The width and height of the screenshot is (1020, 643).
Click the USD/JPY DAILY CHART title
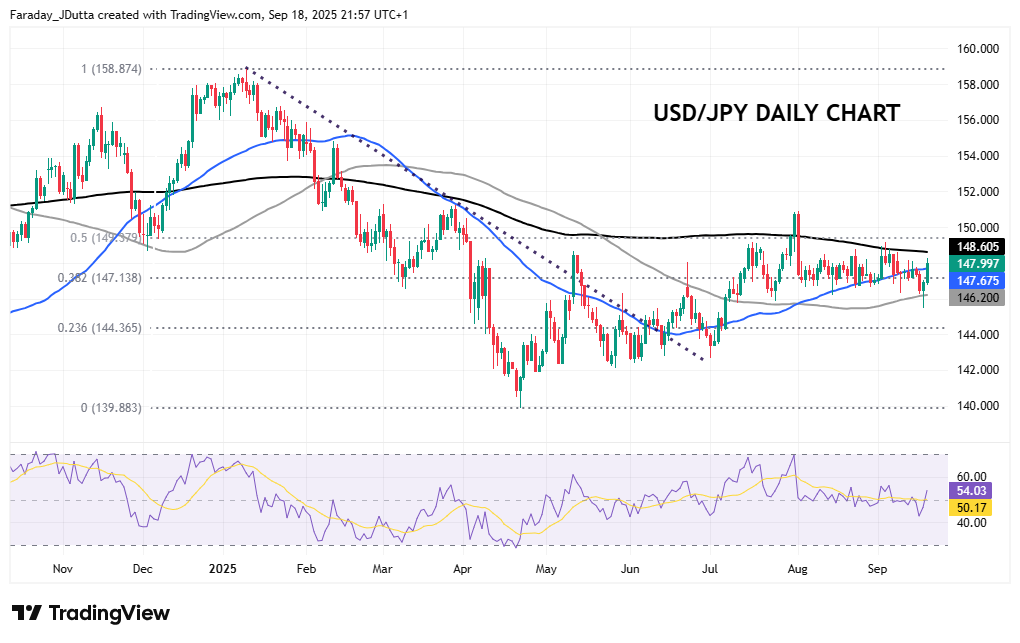pos(776,113)
